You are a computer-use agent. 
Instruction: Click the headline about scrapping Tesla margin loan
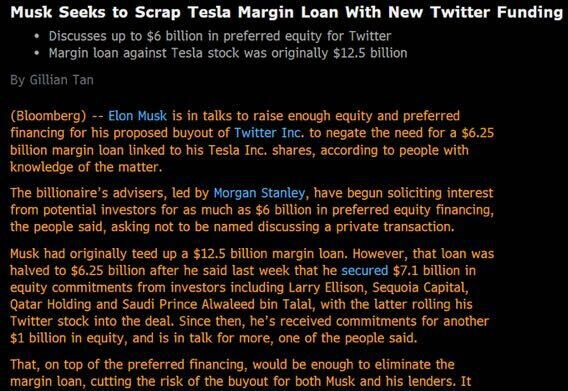287,12
